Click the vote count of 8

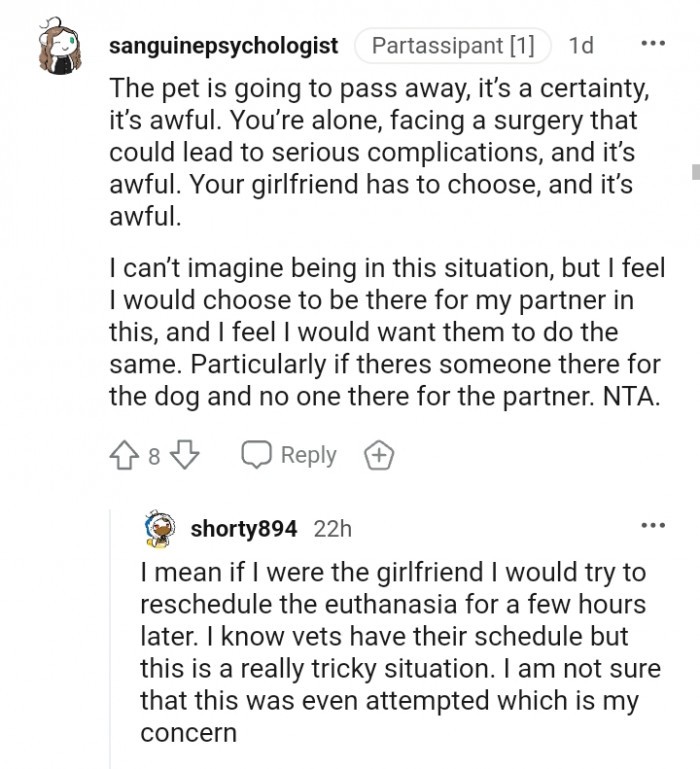point(154,457)
